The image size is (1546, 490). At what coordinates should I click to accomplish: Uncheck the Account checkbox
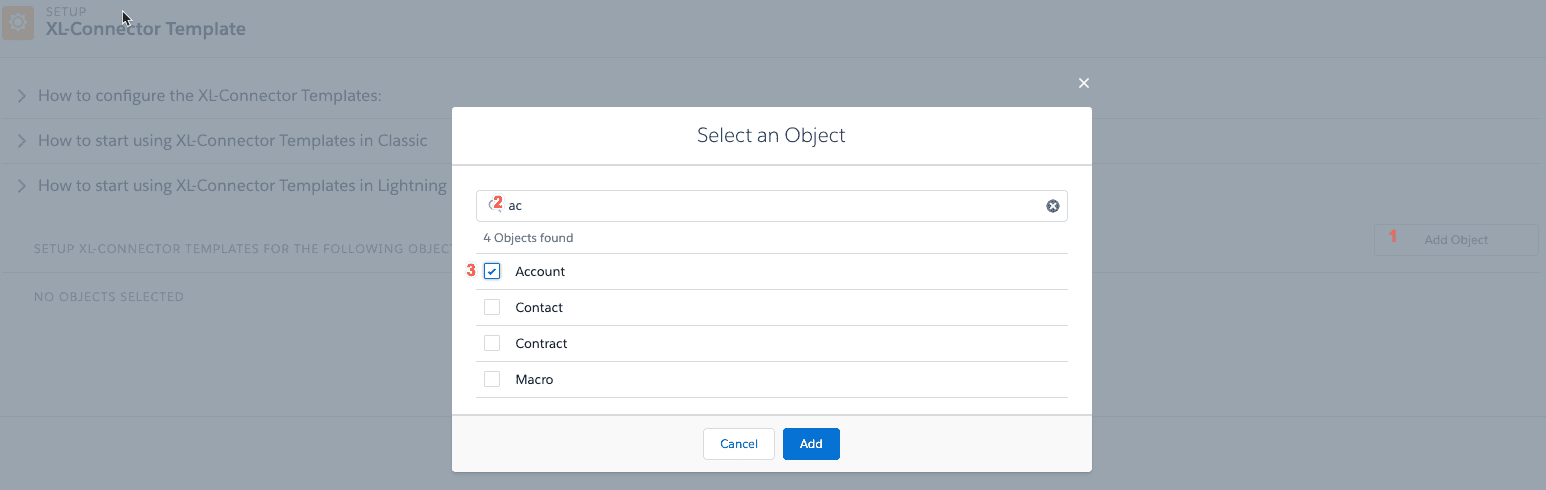click(492, 271)
